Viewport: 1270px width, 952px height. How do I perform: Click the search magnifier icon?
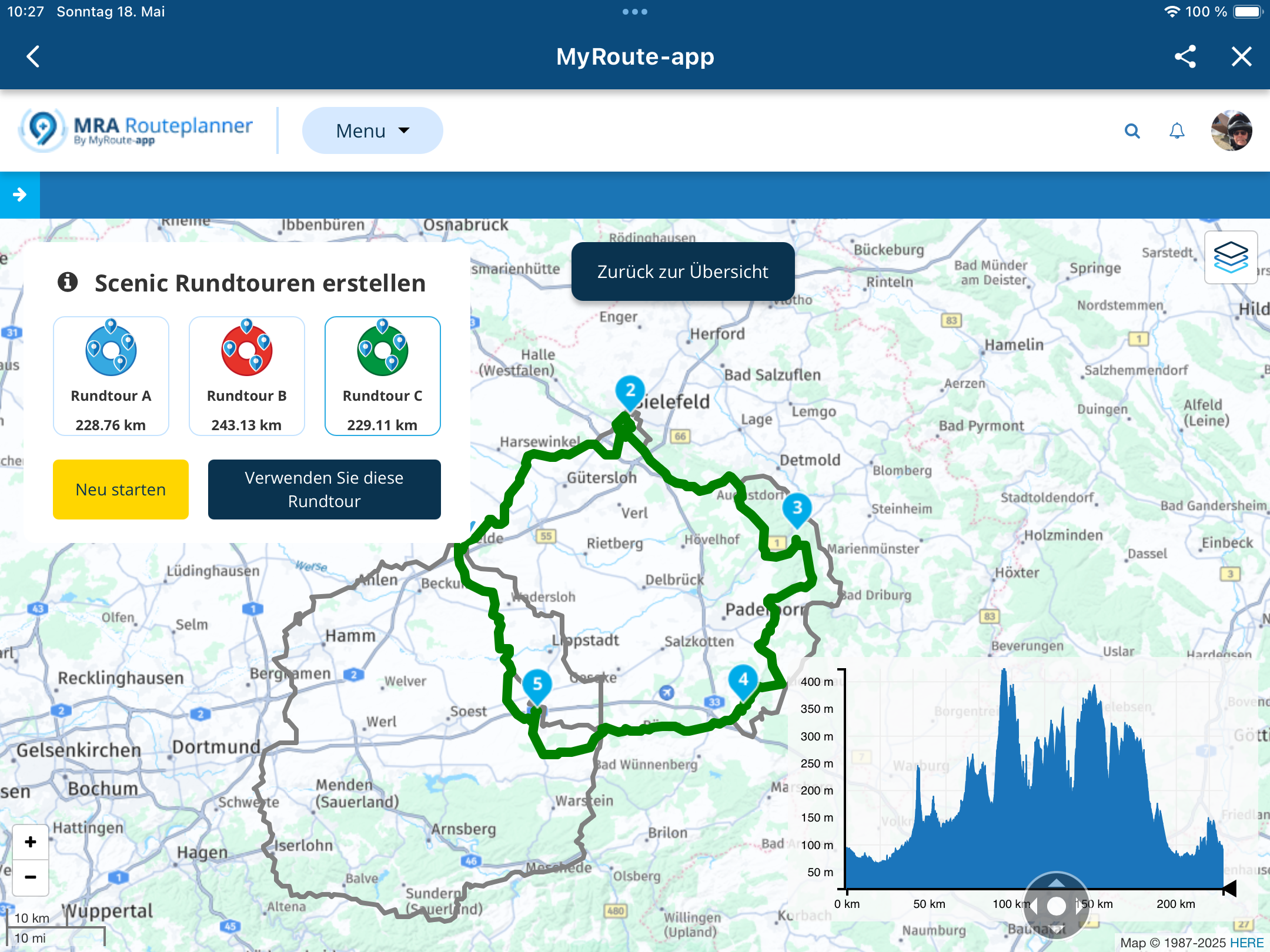tap(1132, 131)
